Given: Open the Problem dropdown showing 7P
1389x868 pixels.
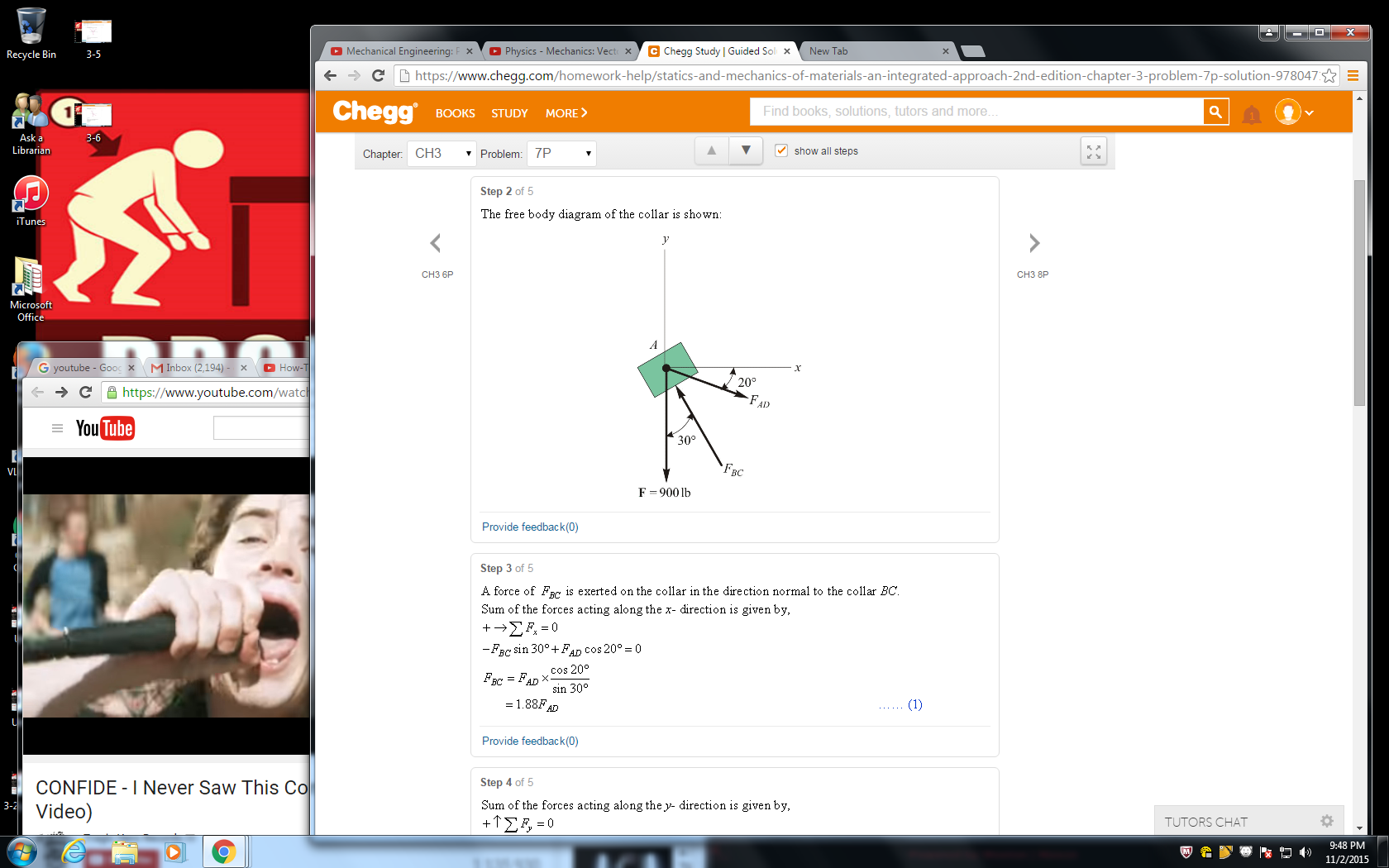Looking at the screenshot, I should 561,153.
